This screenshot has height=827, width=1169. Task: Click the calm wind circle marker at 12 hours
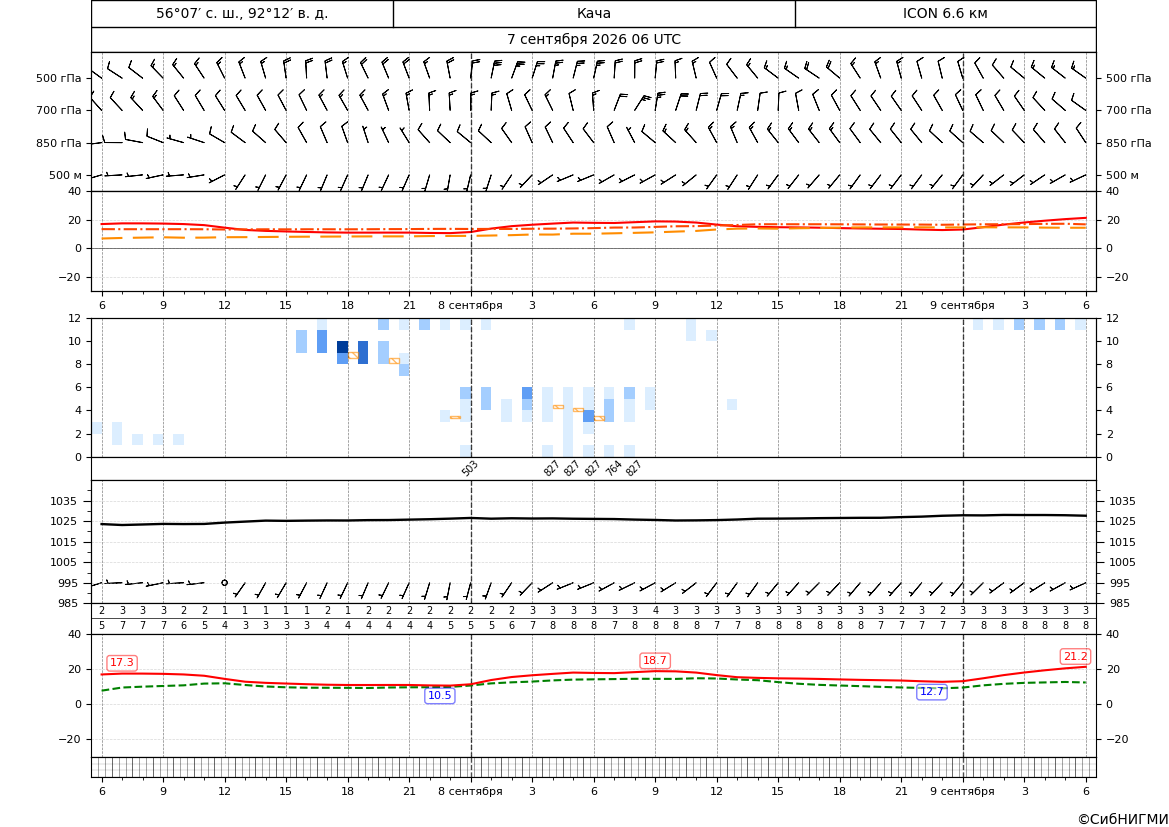pos(224,582)
